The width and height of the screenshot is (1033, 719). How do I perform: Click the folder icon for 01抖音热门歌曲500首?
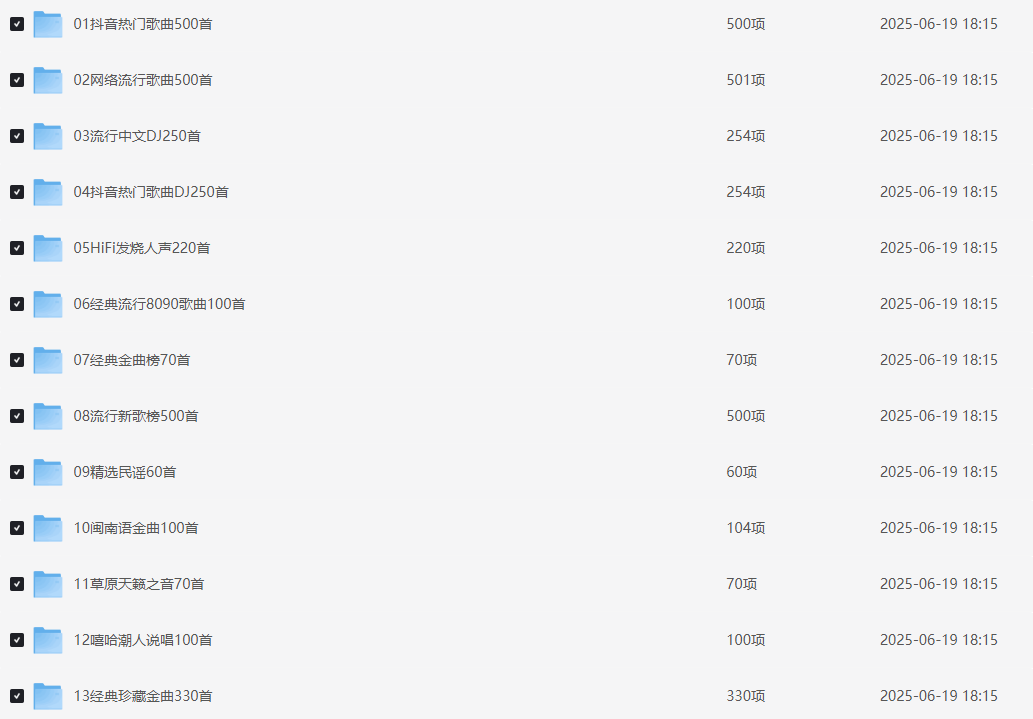click(x=47, y=24)
